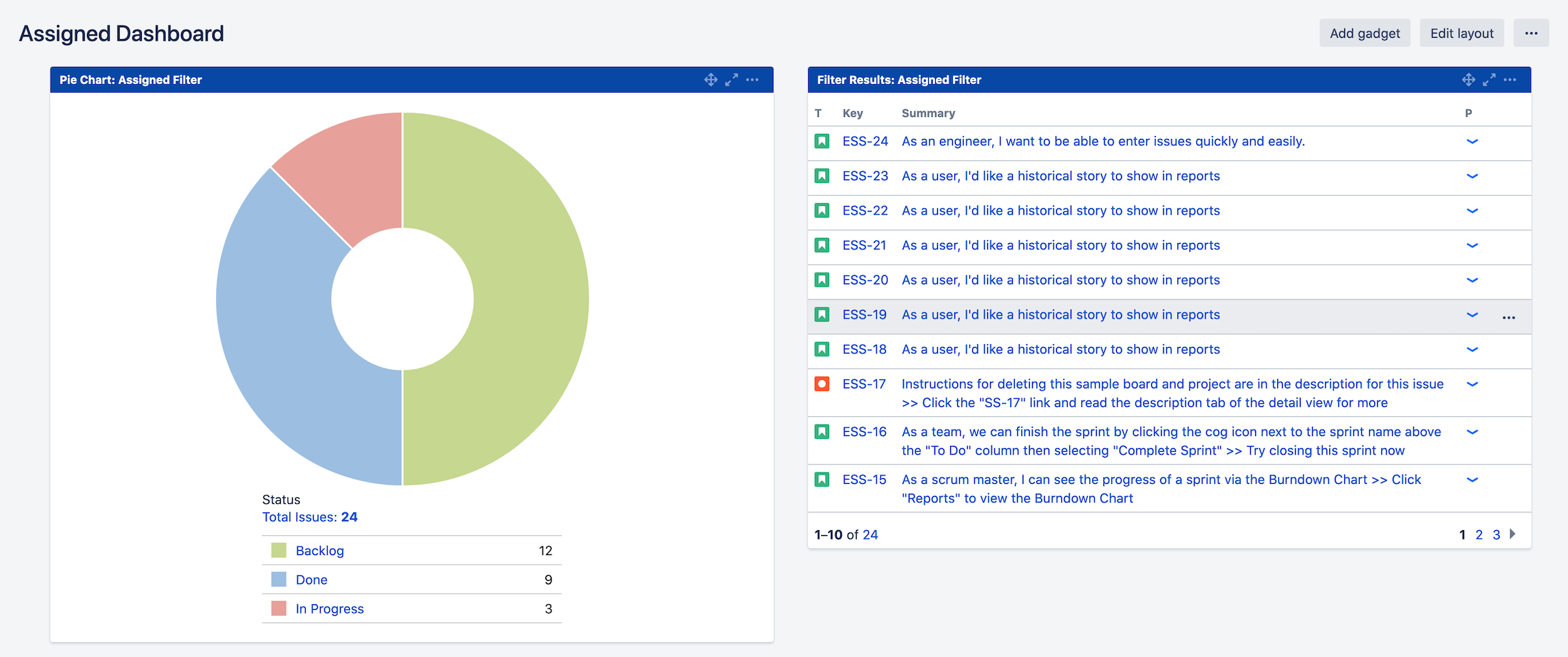Image resolution: width=1568 pixels, height=657 pixels.
Task: Select the In Progress legend entry
Action: [x=329, y=609]
